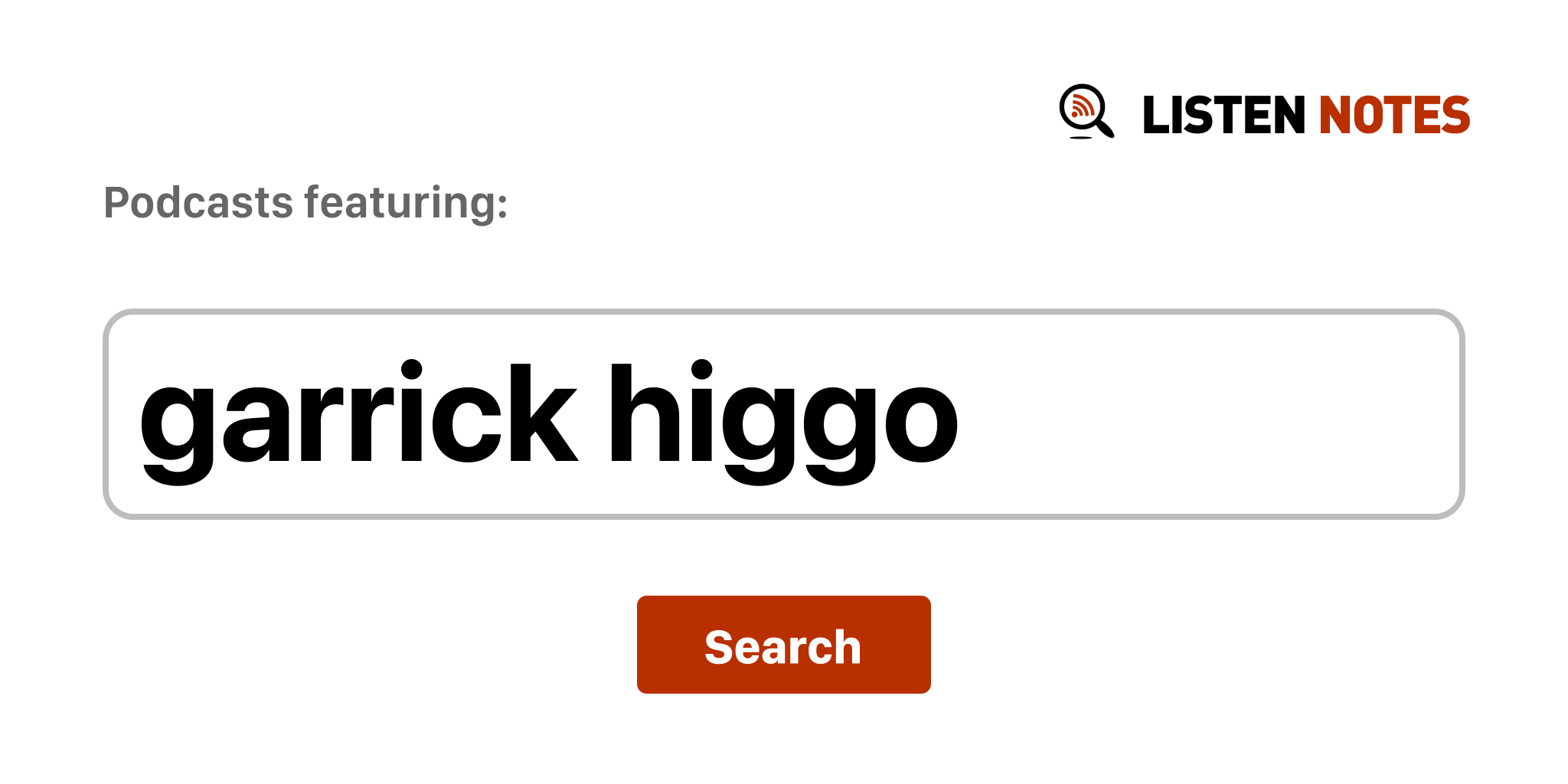
Task: Place cursor just before "garrick" text
Action: pyautogui.click(x=137, y=414)
